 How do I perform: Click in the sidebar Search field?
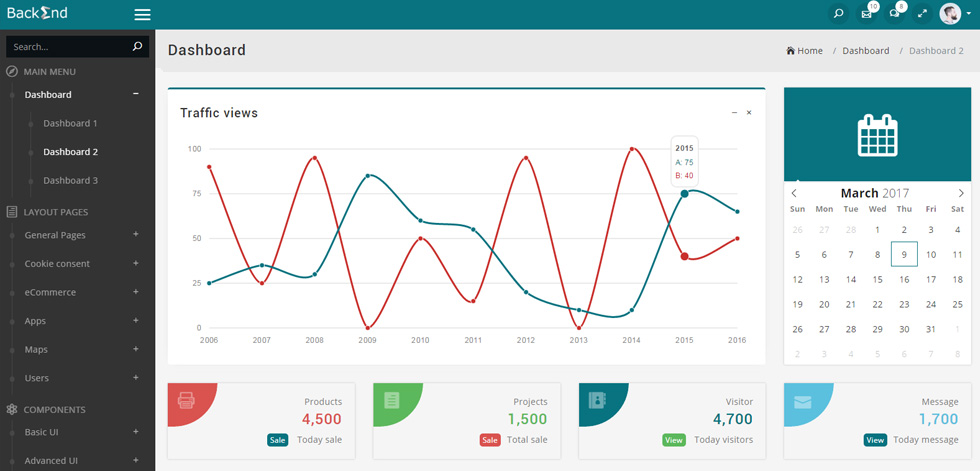click(69, 47)
